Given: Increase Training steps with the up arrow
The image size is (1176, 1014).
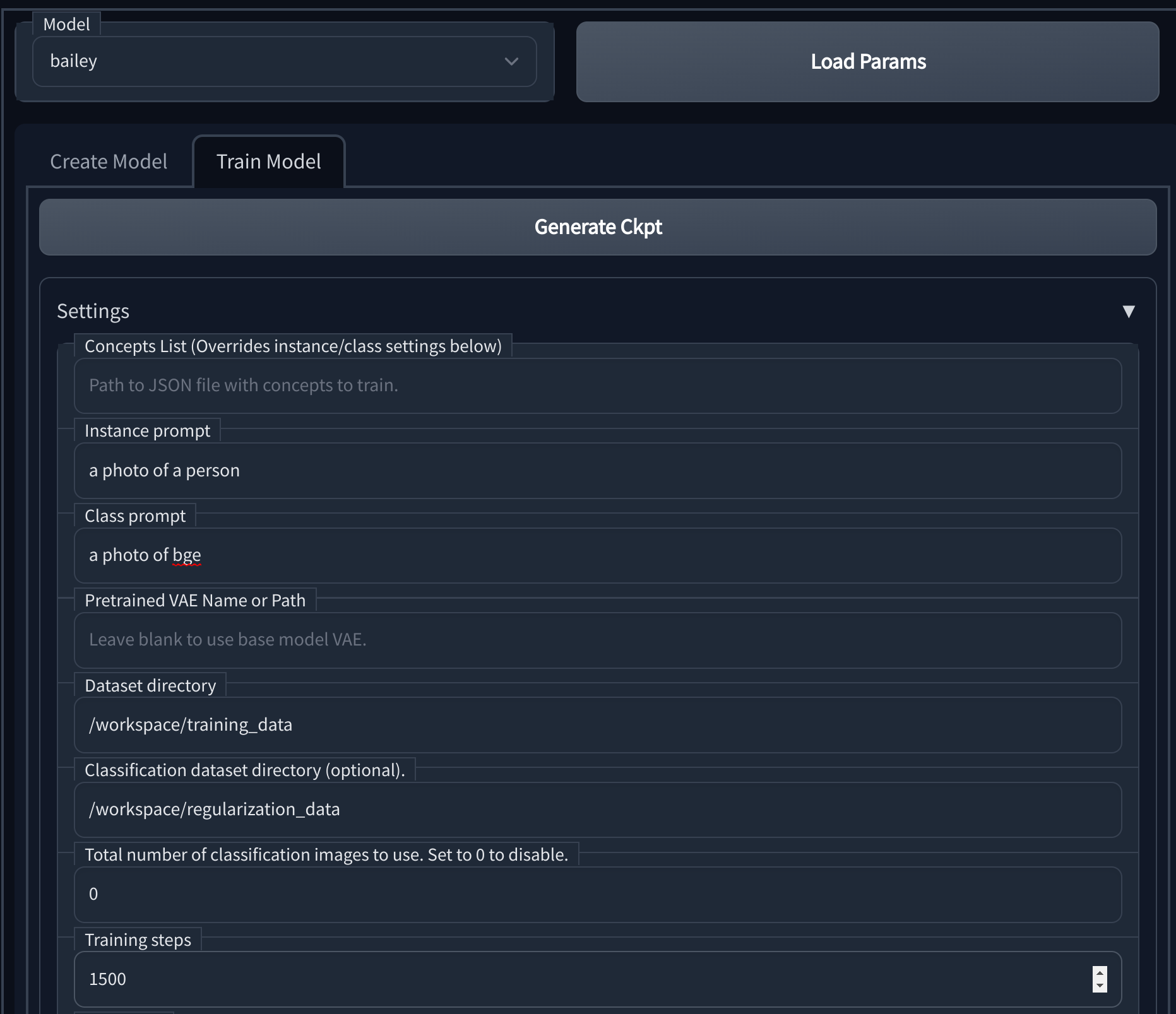Looking at the screenshot, I should [1100, 973].
